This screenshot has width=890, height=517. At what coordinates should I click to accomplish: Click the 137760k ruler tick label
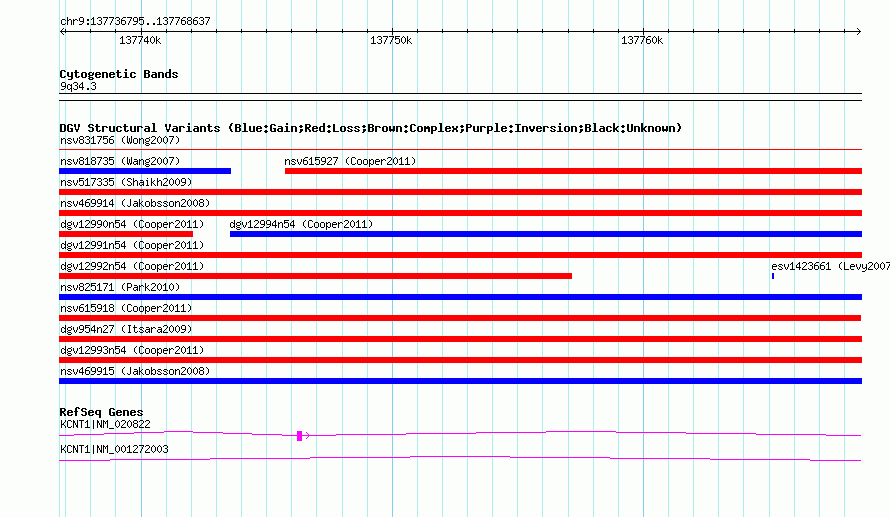coord(642,40)
